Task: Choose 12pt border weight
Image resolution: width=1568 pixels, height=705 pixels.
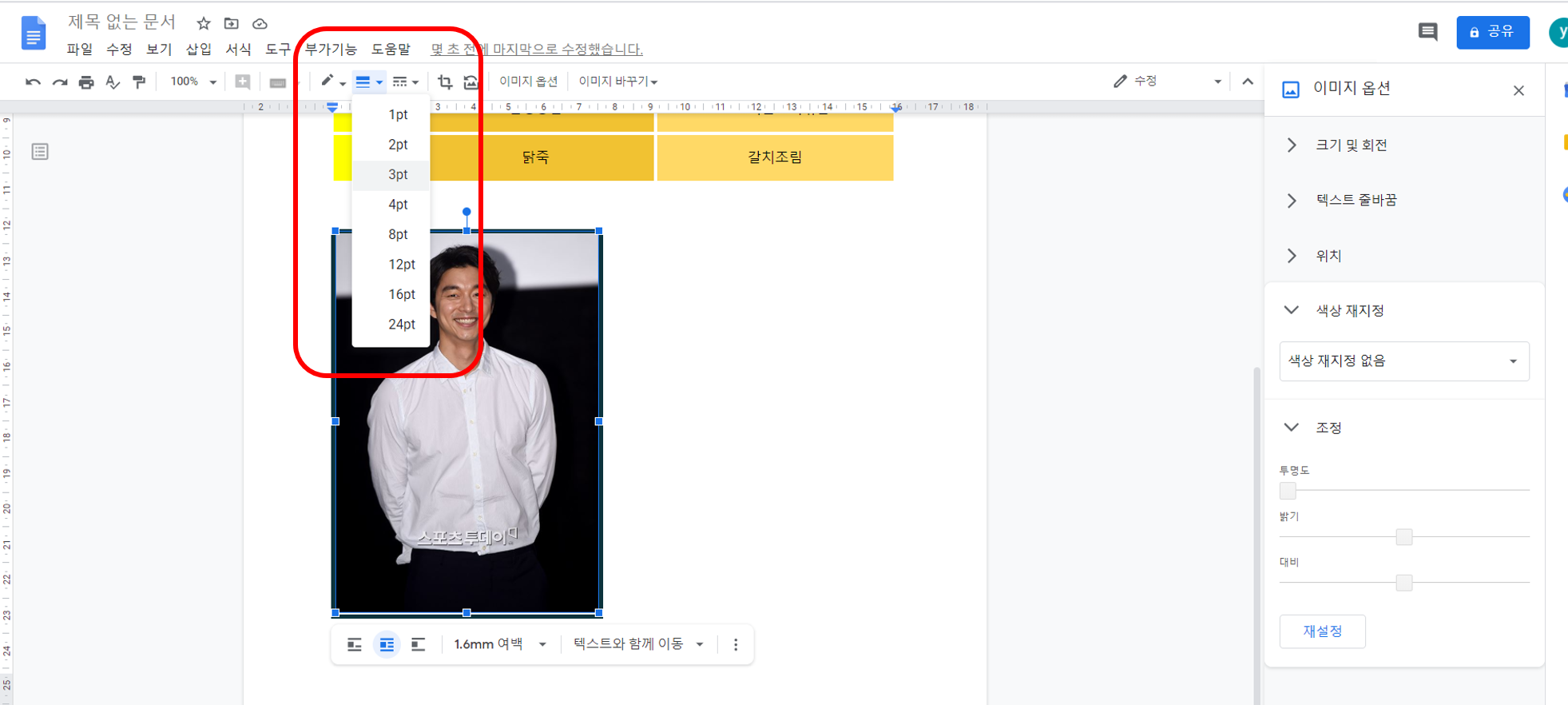Action: [391, 265]
